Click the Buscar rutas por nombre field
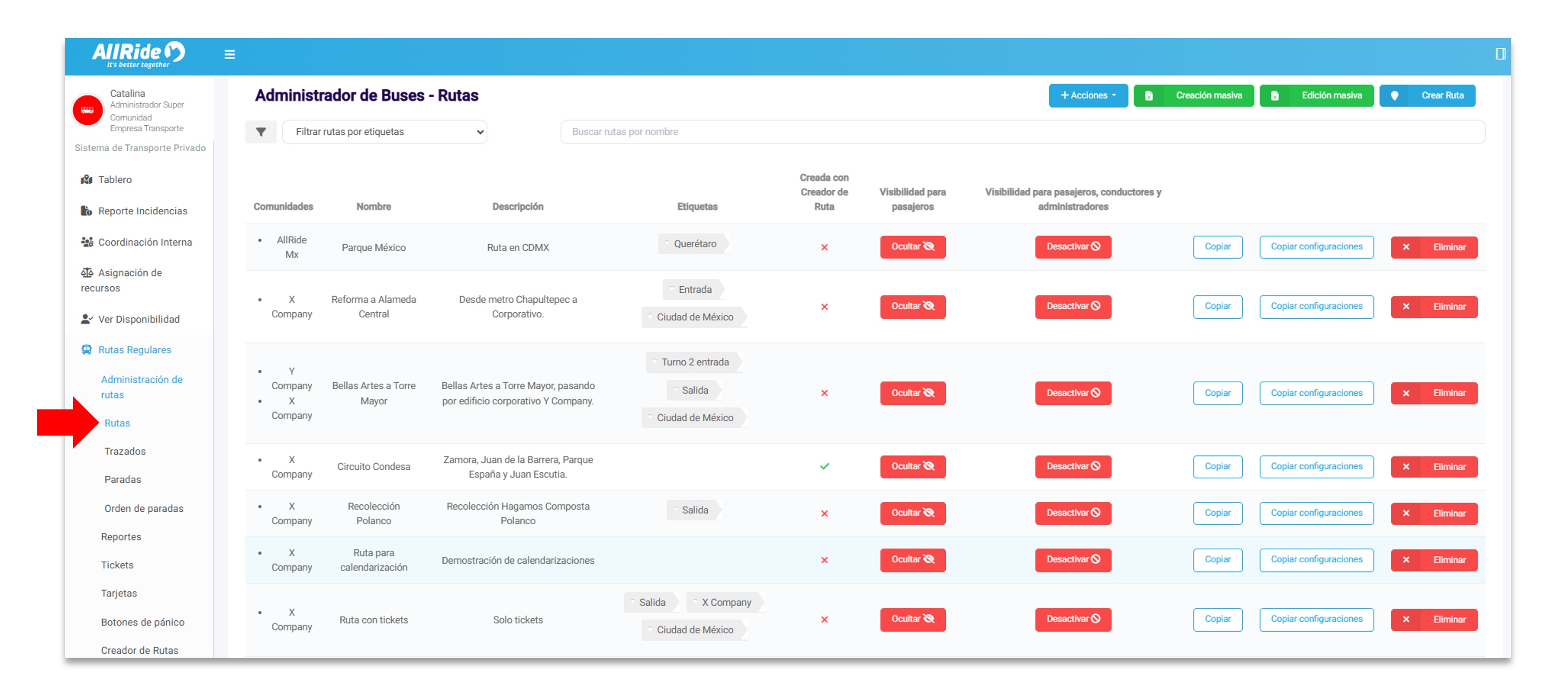The image size is (1568, 697). click(1021, 131)
